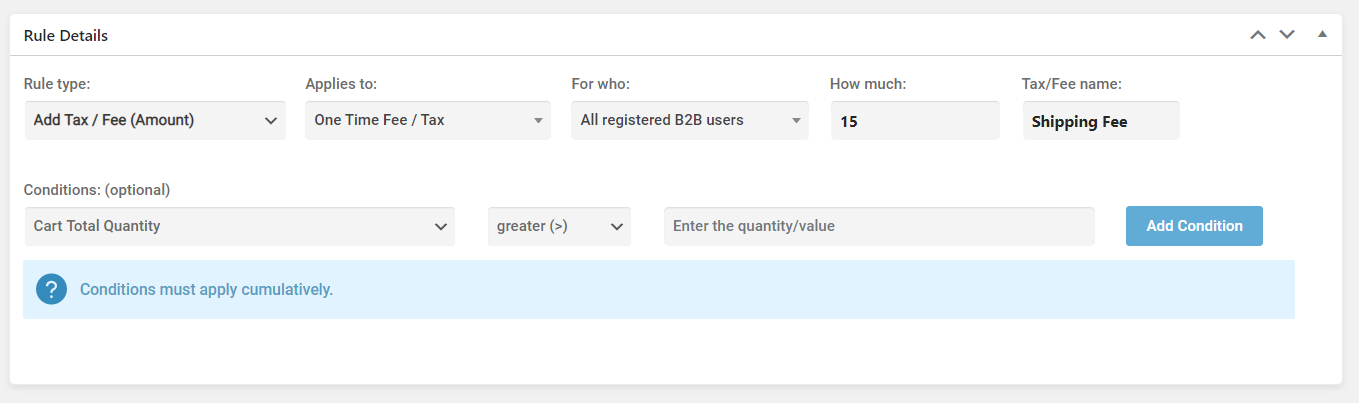
Task: Open the Rule type dropdown
Action: 155,120
